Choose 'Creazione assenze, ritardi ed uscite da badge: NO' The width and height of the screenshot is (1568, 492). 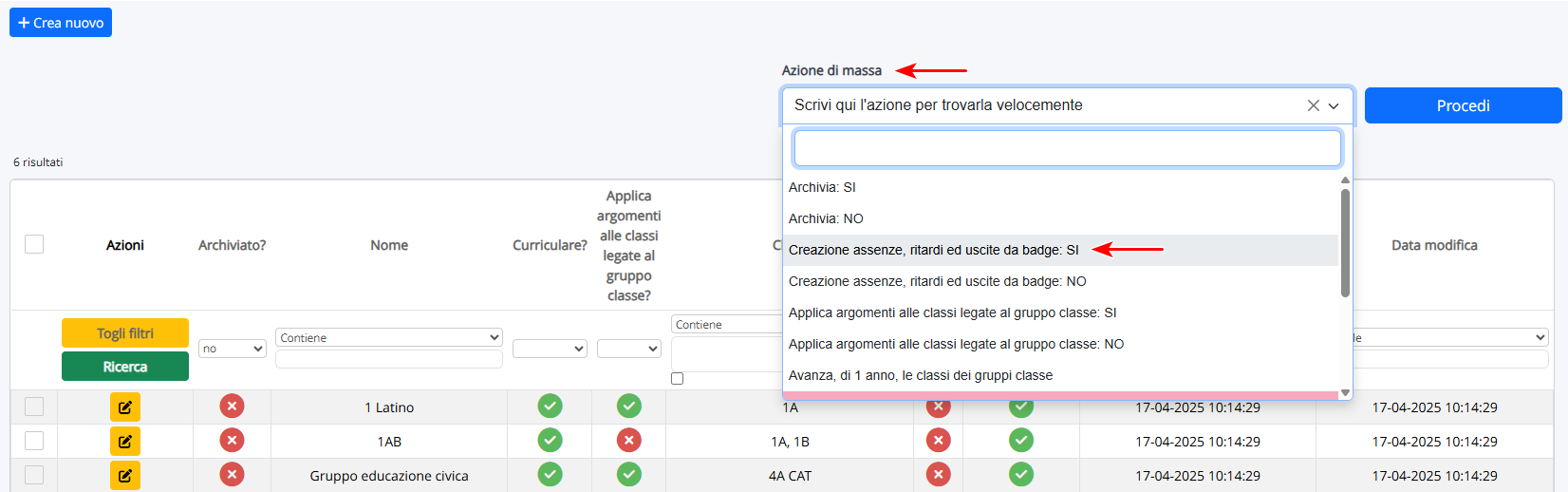tap(937, 281)
